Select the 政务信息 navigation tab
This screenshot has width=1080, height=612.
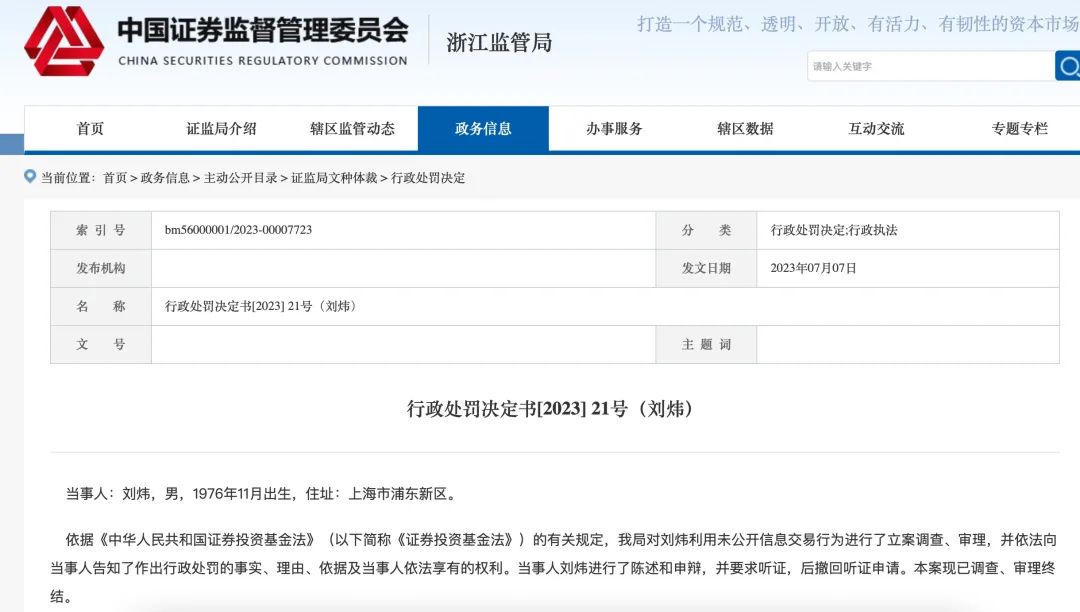(484, 128)
